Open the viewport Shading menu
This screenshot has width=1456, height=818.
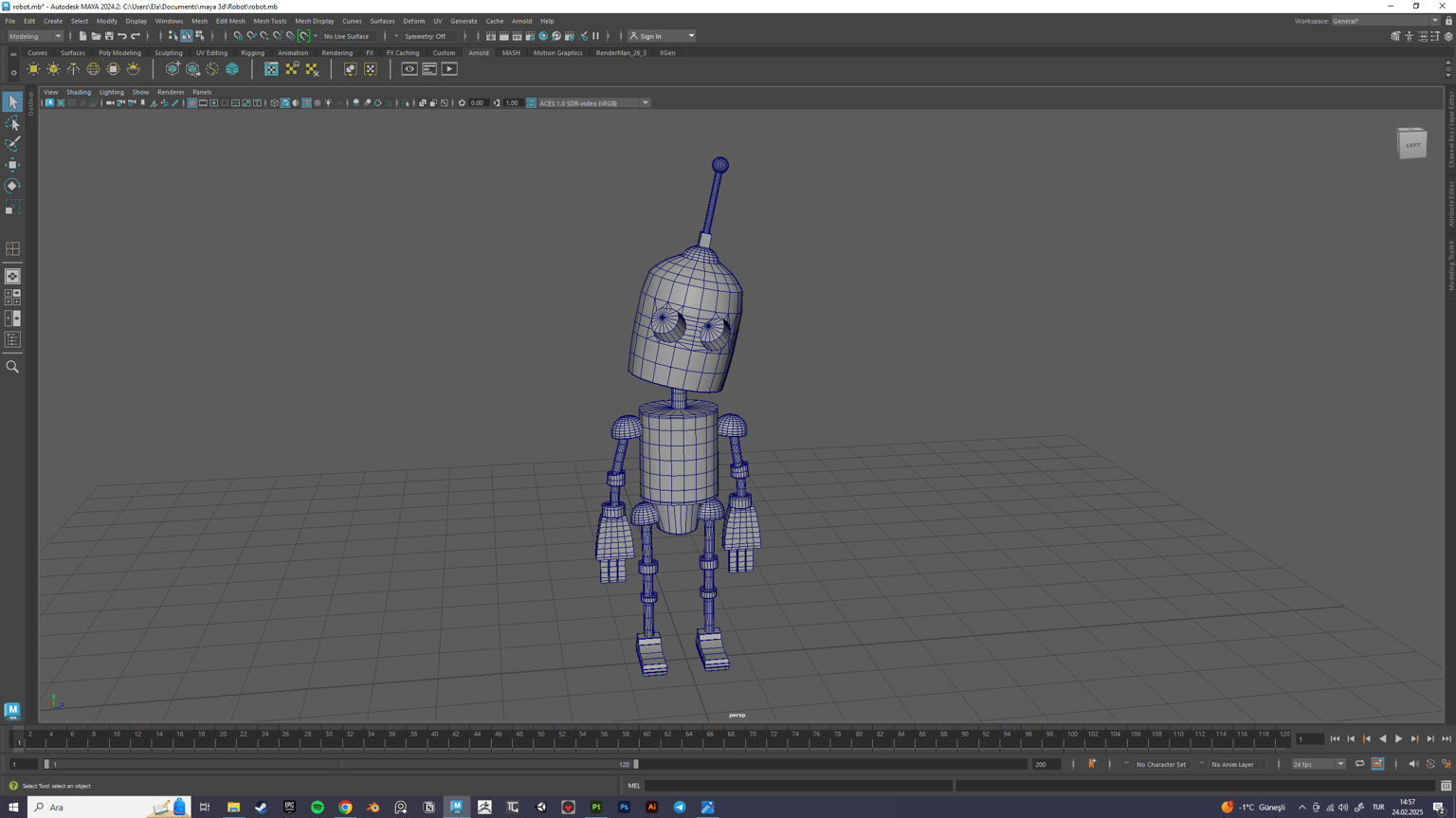click(x=79, y=92)
